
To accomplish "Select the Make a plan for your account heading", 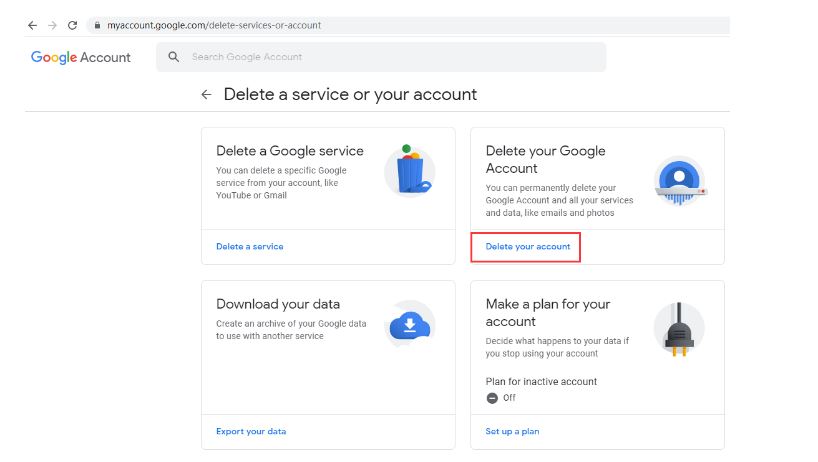I will [547, 312].
